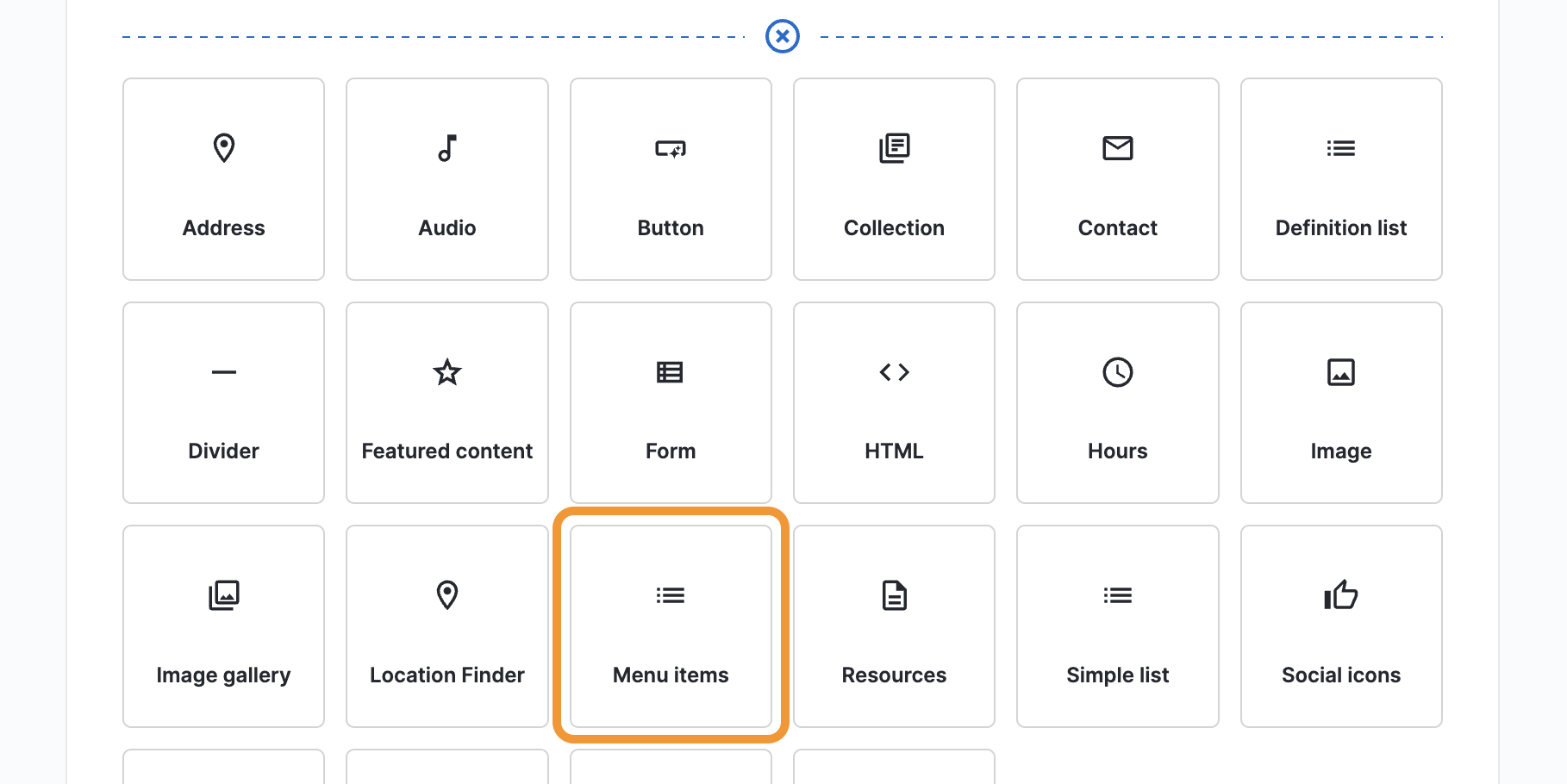Pick the Collection stacked pages icon
The width and height of the screenshot is (1567, 784).
click(x=894, y=148)
